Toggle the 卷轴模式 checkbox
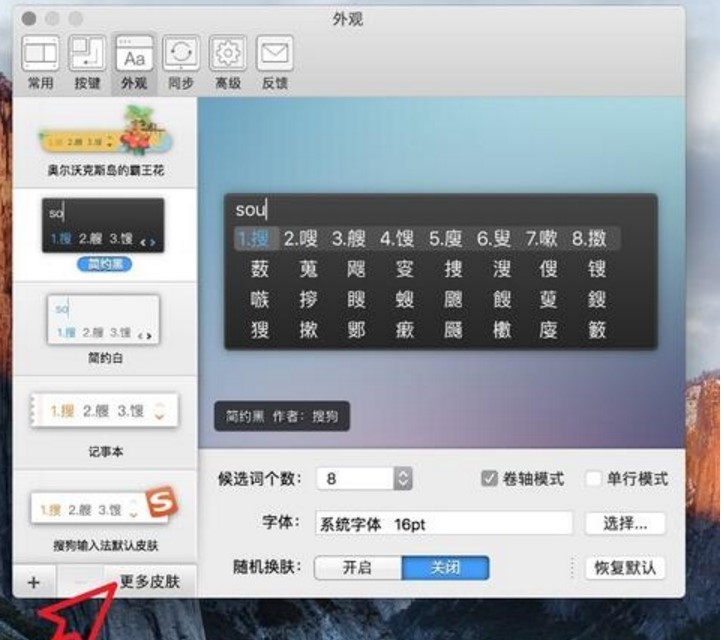 [x=489, y=478]
